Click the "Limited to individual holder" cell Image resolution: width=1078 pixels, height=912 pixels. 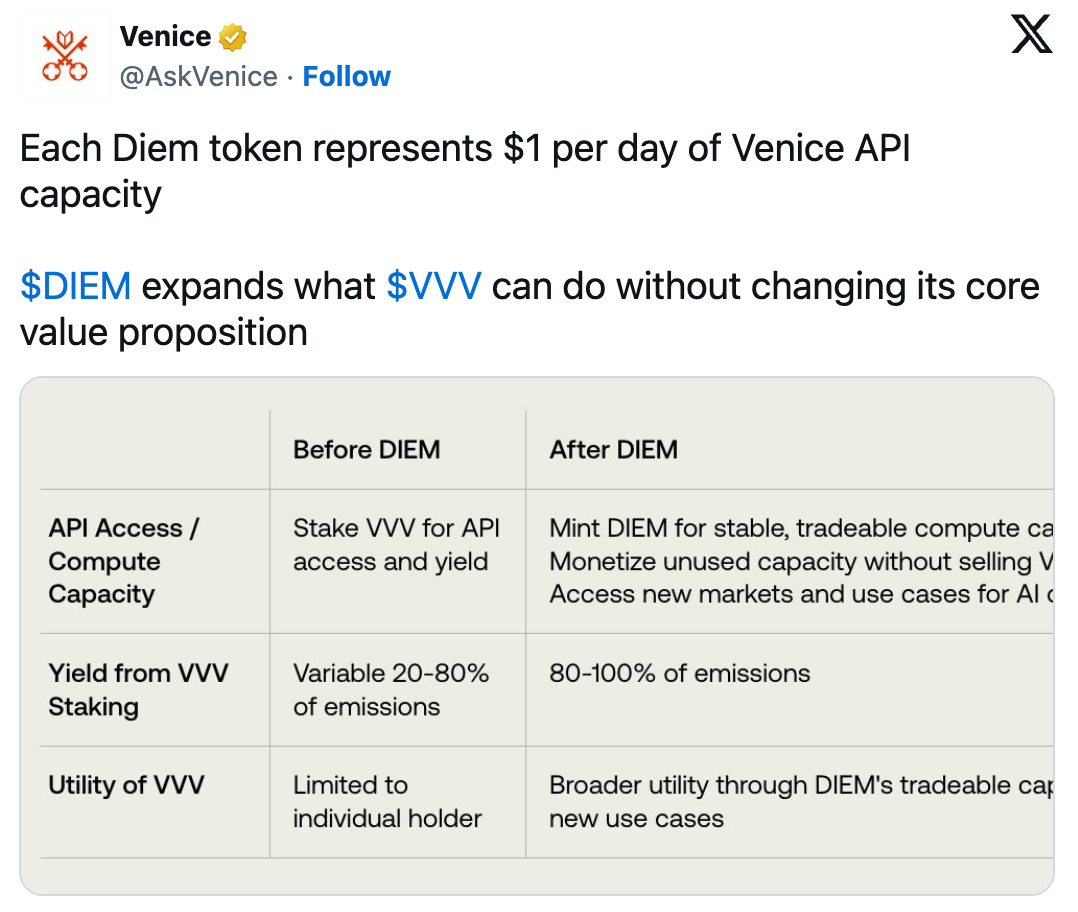click(387, 802)
